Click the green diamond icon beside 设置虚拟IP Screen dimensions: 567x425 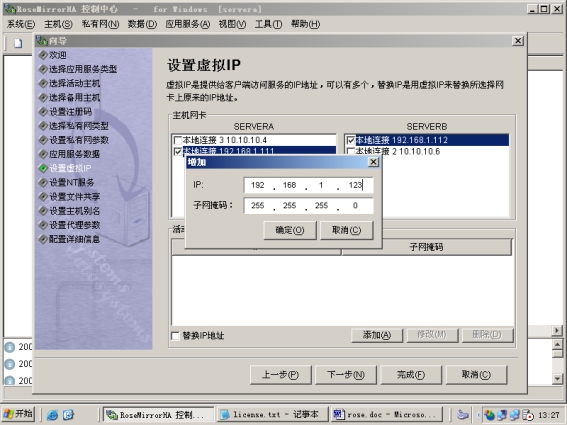43,168
